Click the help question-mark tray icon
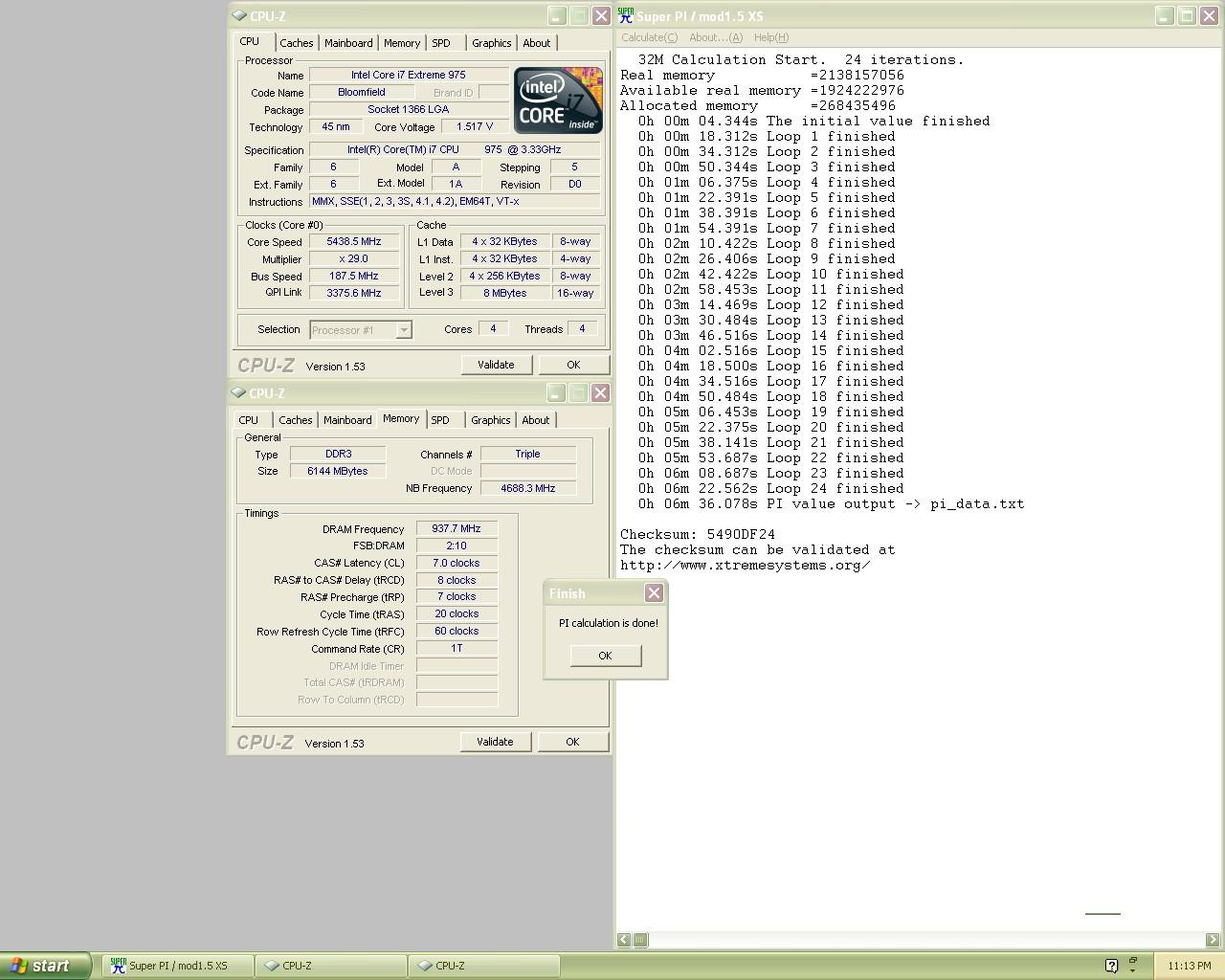Screen dimensions: 1225x980 tap(1111, 966)
